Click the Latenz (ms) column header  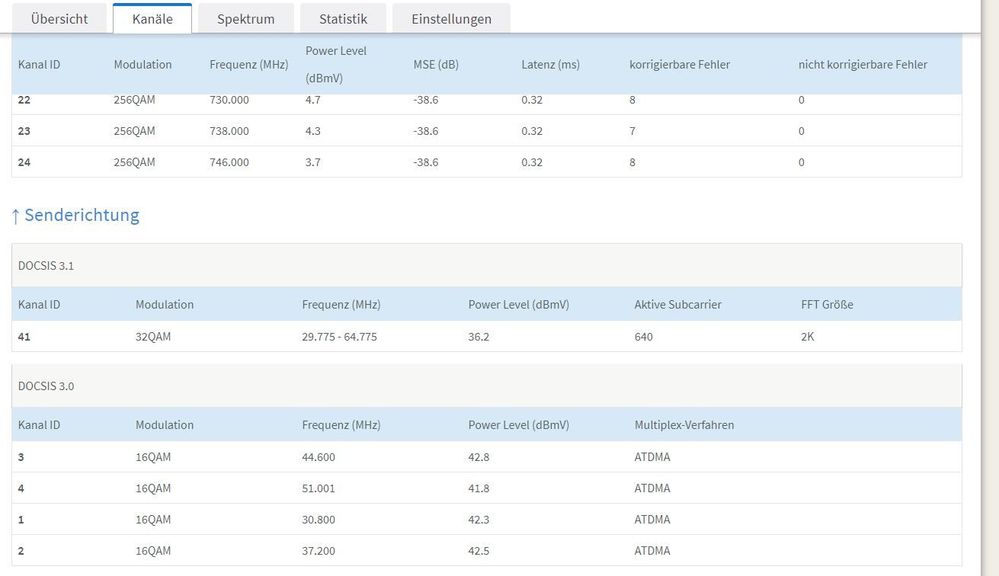tap(550, 65)
